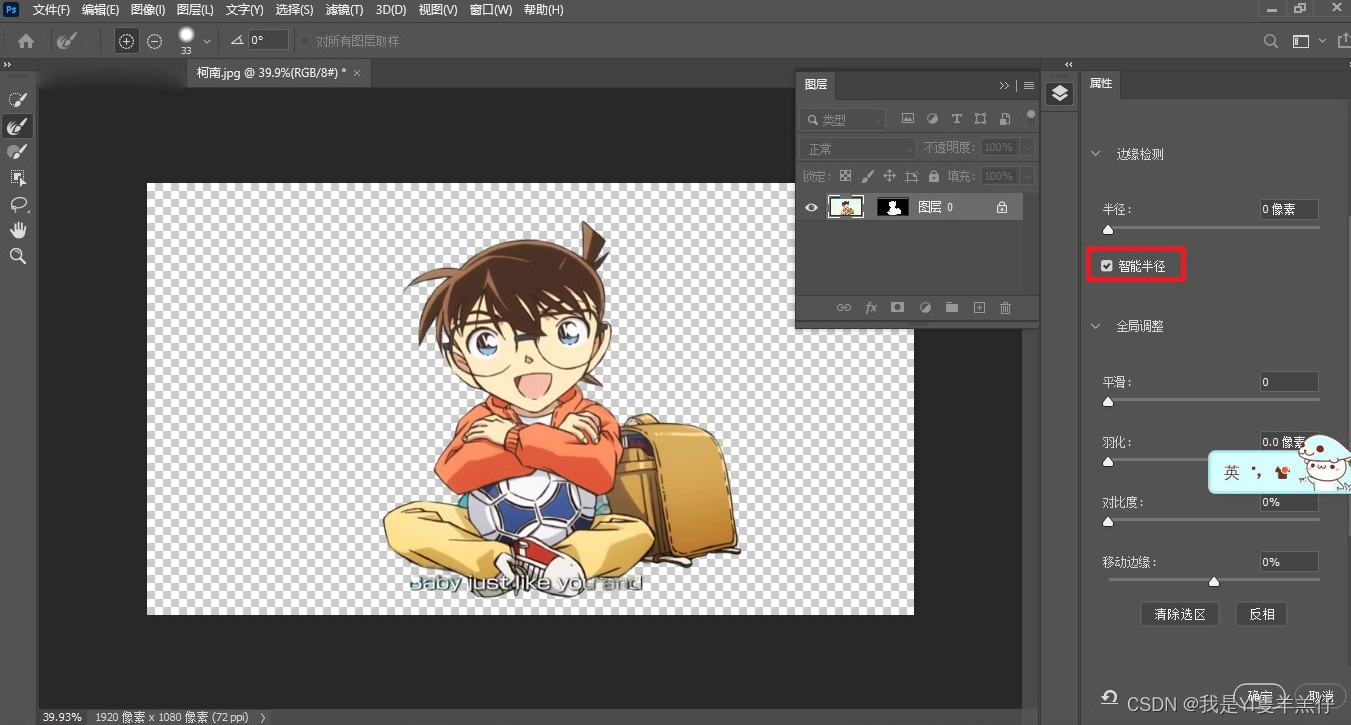Click the brush angle 0° field
1351x725 pixels.
pos(267,41)
